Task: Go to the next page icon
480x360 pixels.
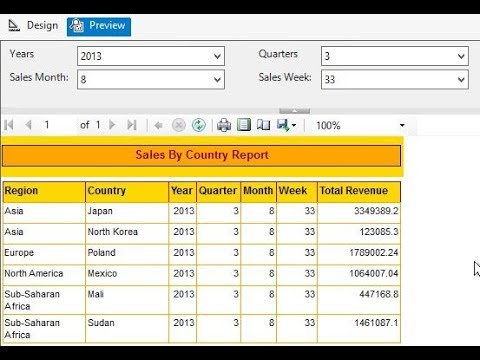Action: (112, 125)
